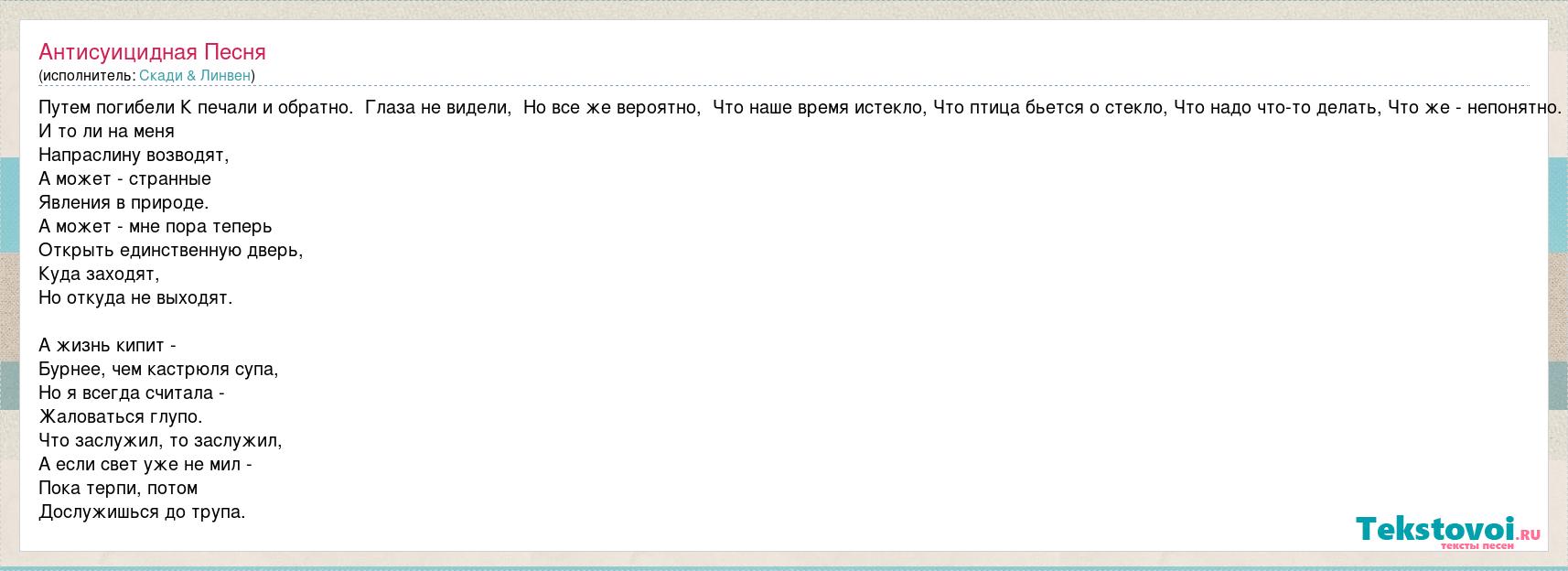Select the line 'А жизнь кипит -'
Viewport: 1568px width, 571px height.
[108, 345]
